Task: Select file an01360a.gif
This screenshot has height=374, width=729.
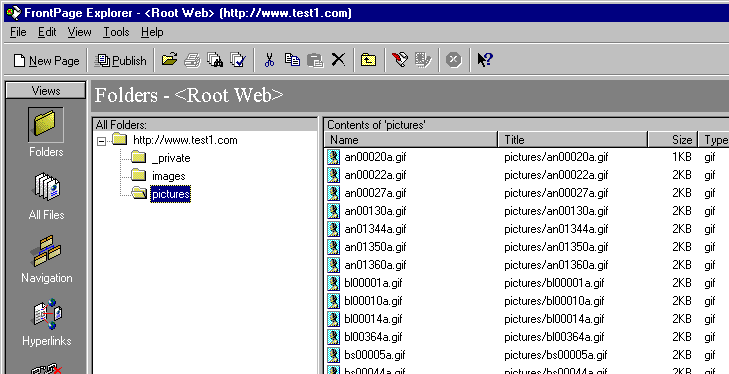Action: [375, 265]
